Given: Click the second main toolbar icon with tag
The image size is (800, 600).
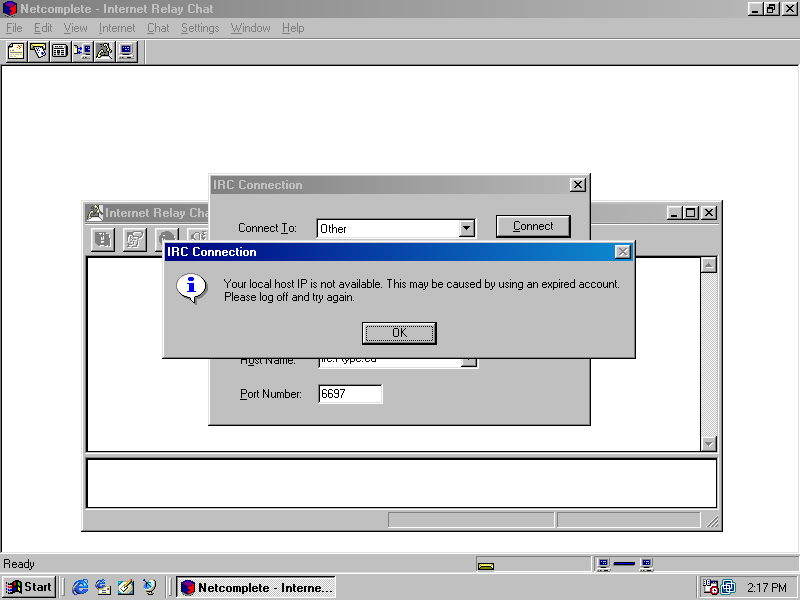Looking at the screenshot, I should 38,51.
